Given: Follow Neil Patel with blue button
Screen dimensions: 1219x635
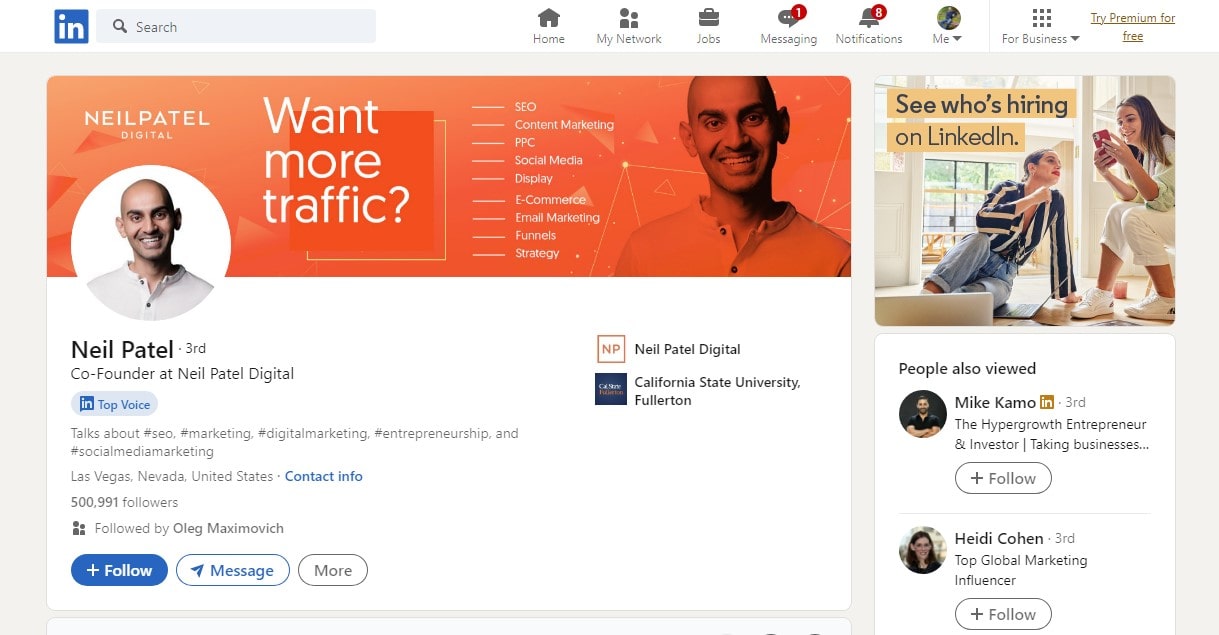Looking at the screenshot, I should 119,570.
